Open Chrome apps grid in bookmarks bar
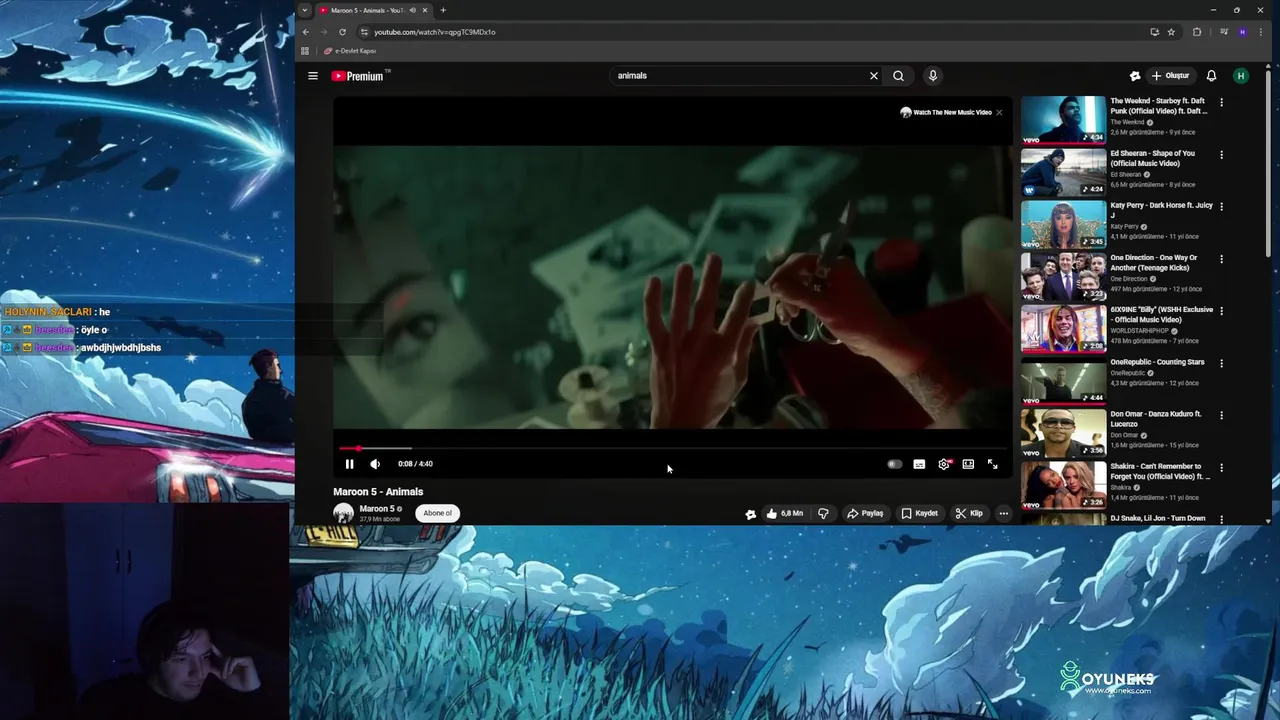The width and height of the screenshot is (1280, 720). point(305,51)
